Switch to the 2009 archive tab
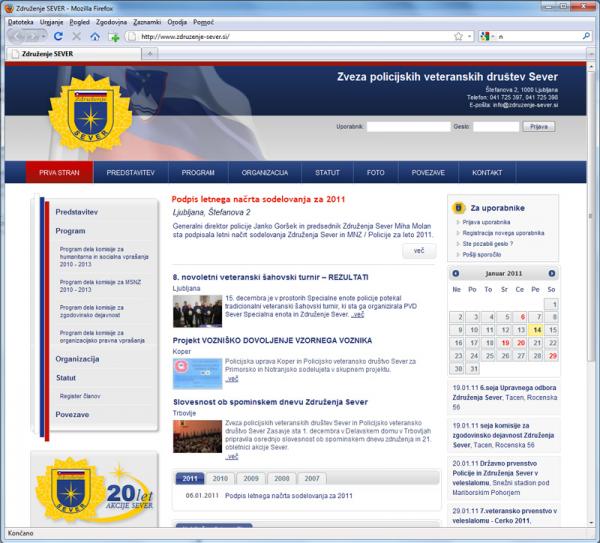The height and width of the screenshot is (543, 600). tap(251, 478)
